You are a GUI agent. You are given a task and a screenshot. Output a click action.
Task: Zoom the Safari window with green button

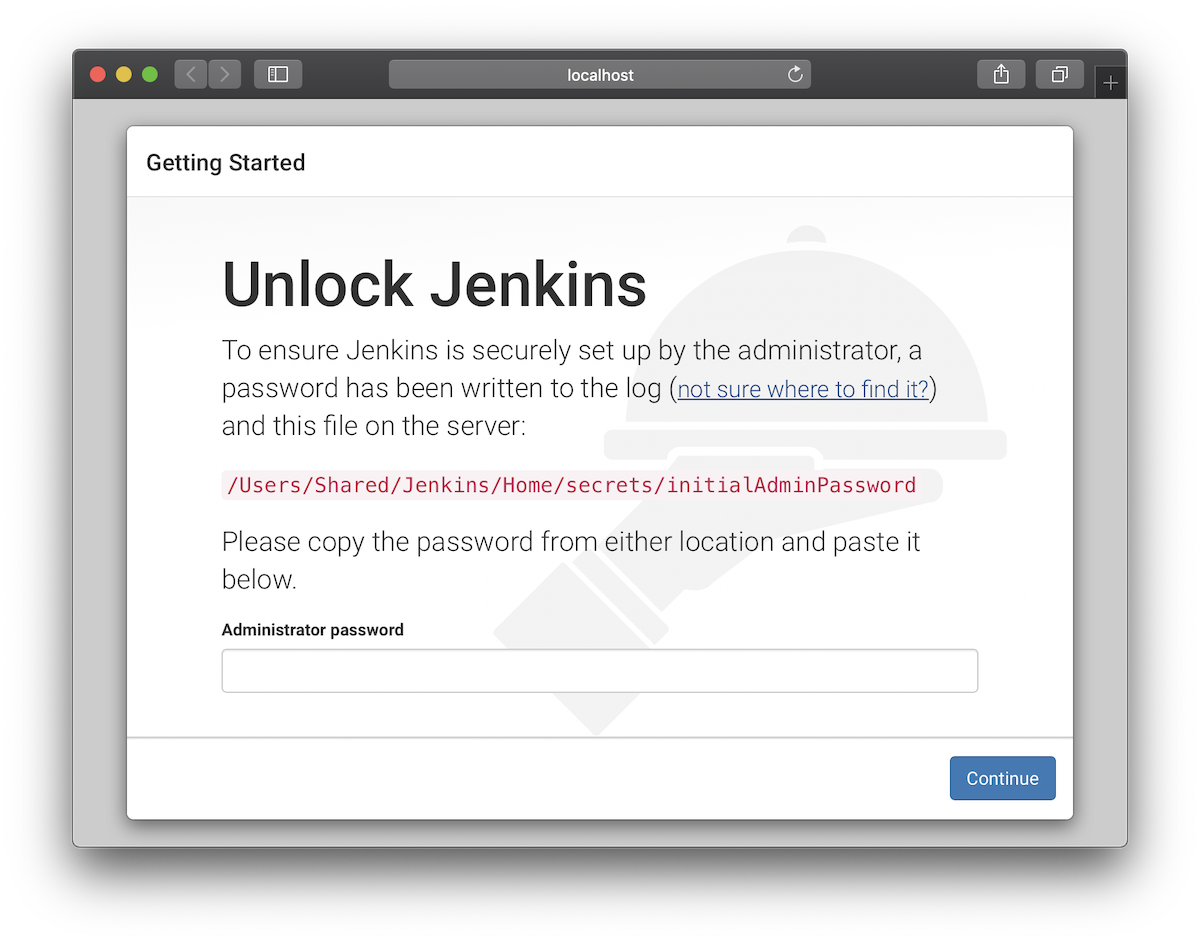coord(150,74)
